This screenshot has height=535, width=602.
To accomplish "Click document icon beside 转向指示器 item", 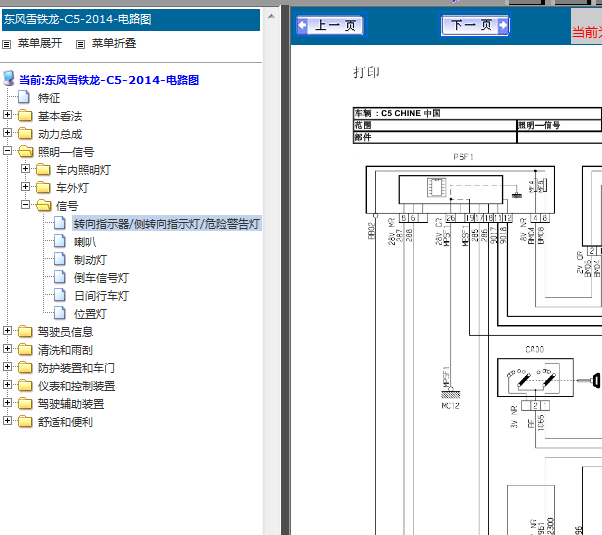I will [x=60, y=223].
